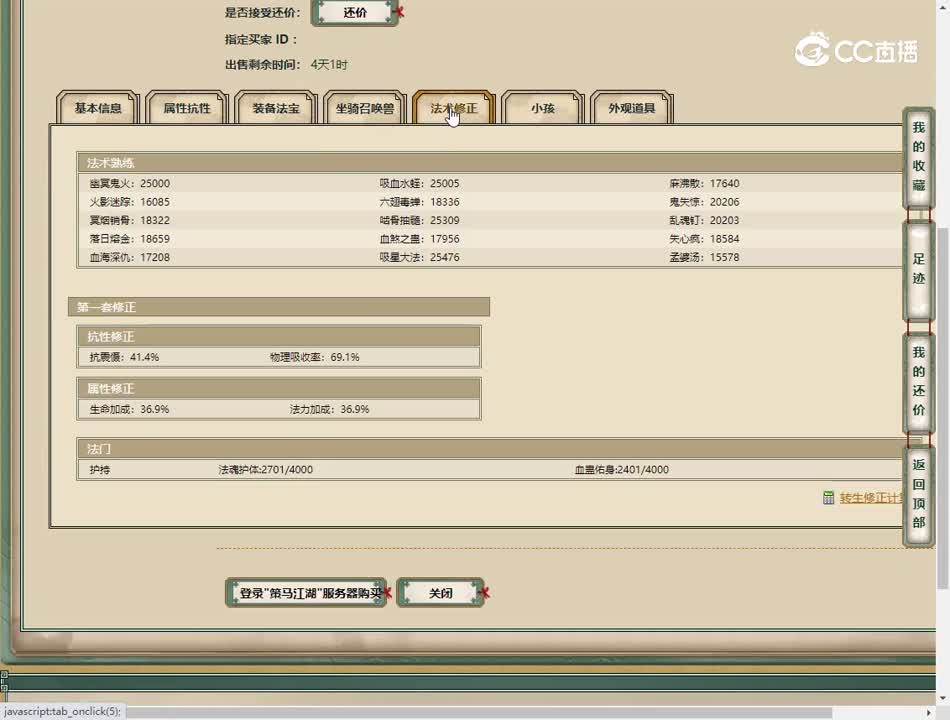This screenshot has height=720, width=950.
Task: Click the 出售剩余时间 4天1时 value
Action: (x=329, y=64)
